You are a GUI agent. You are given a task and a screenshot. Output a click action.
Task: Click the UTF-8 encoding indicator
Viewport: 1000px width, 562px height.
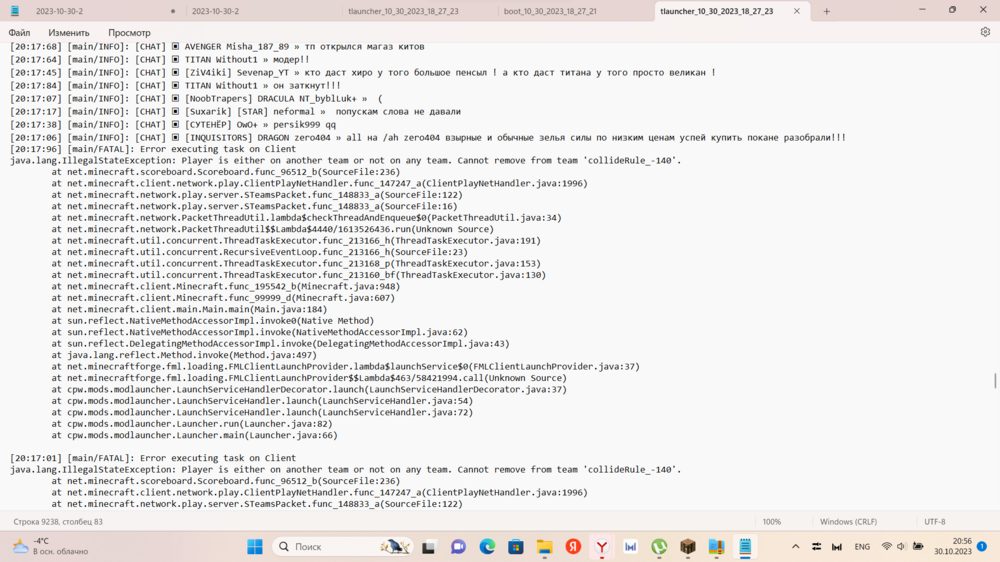click(935, 522)
